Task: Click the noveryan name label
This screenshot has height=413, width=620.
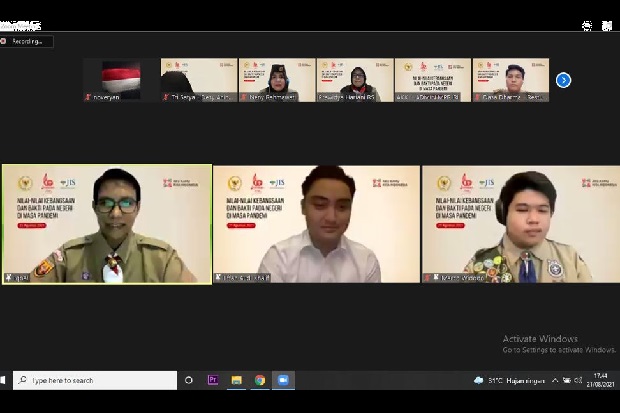Action: [x=106, y=97]
